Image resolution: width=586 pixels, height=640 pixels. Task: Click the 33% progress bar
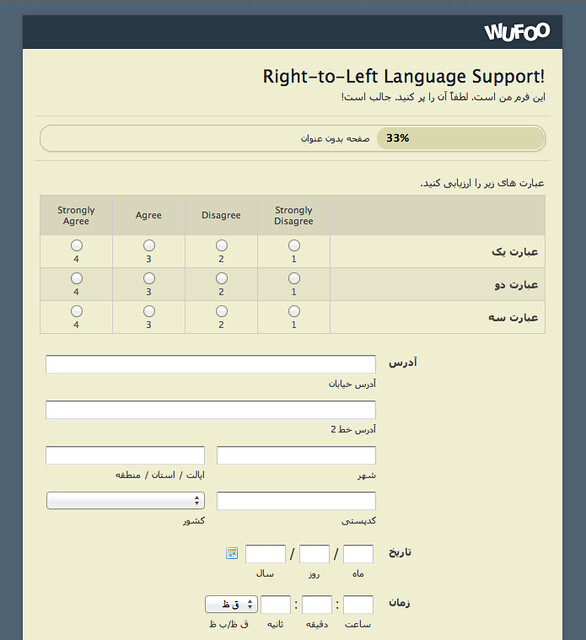coord(293,138)
